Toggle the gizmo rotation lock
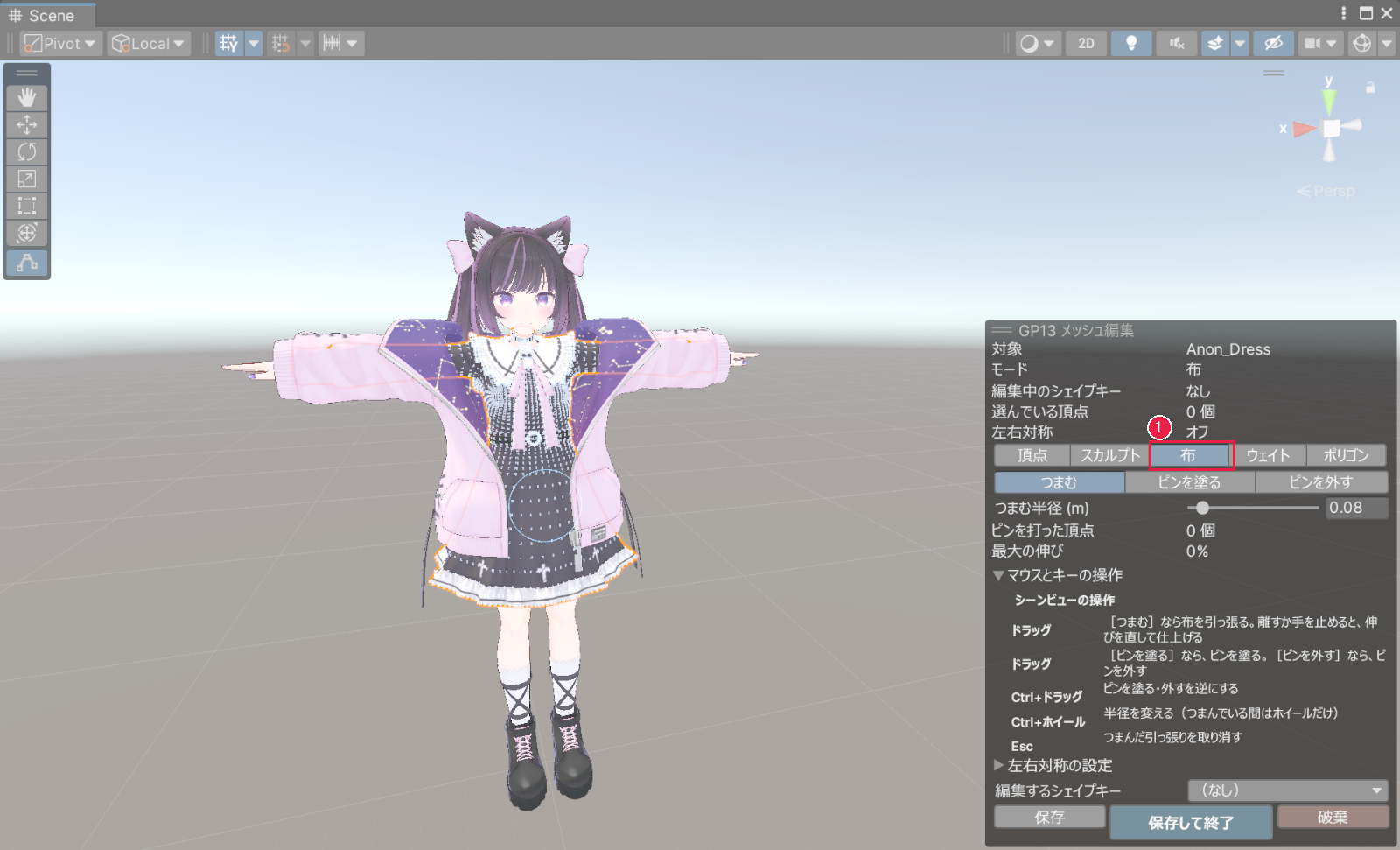1400x850 pixels. pyautogui.click(x=1370, y=88)
